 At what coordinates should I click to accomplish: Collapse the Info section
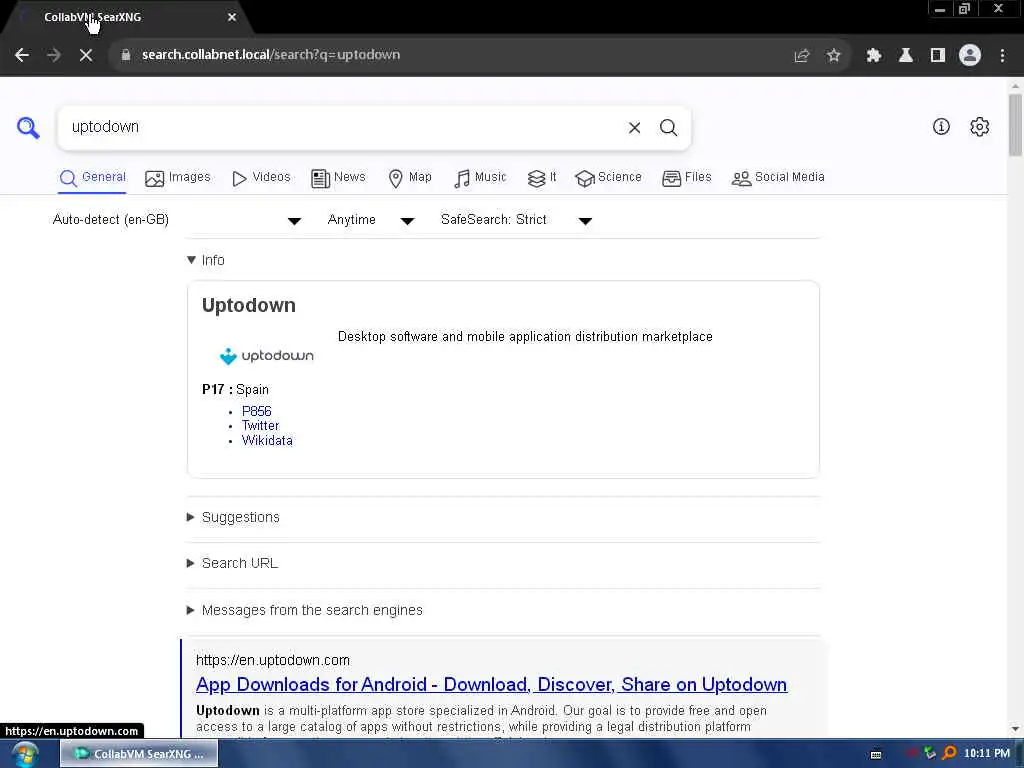pos(206,260)
